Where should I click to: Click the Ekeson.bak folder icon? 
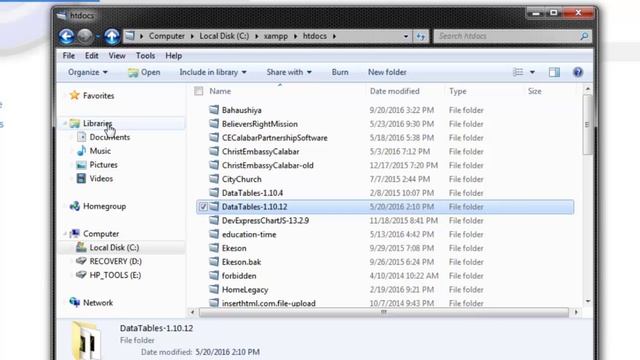(214, 262)
